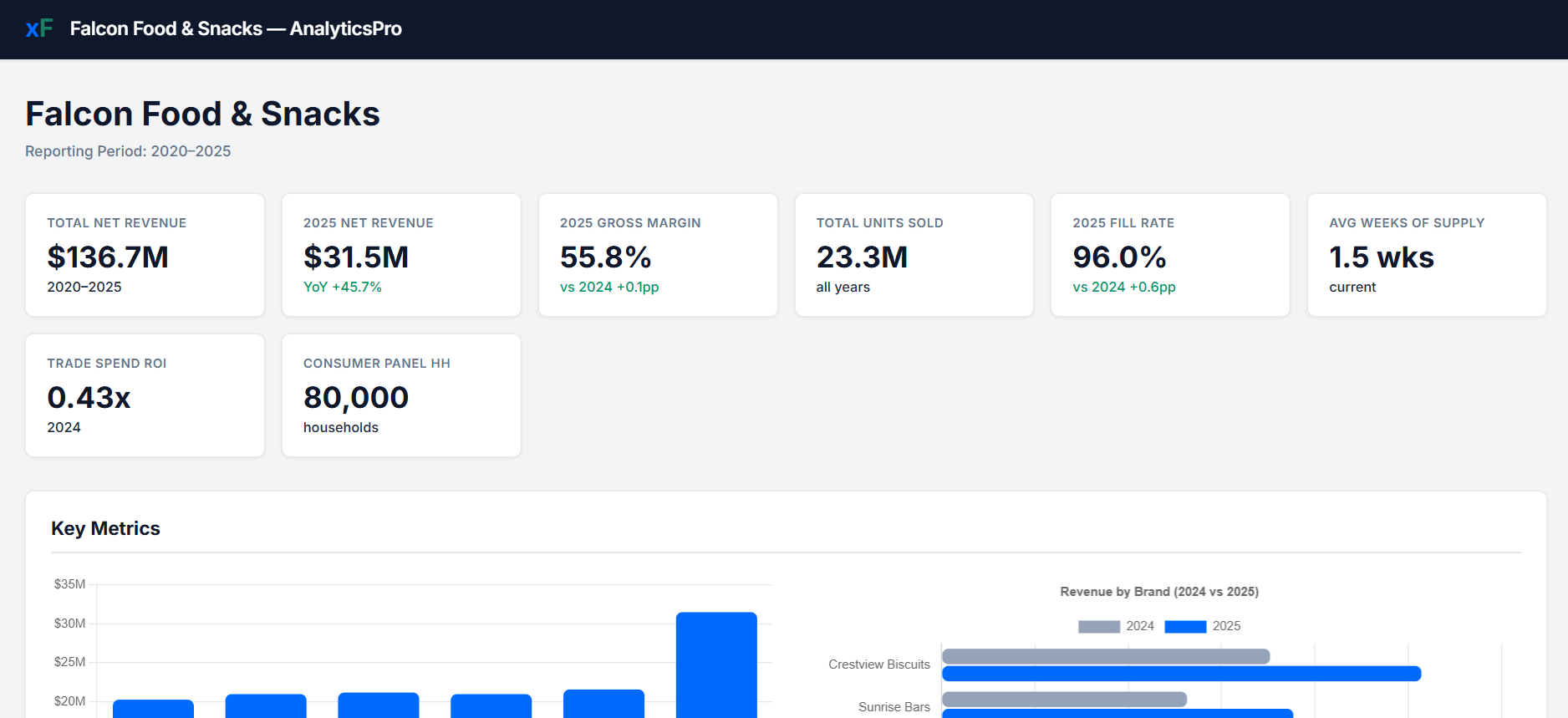
Task: Click the households caption under Consumer Panel
Action: click(x=341, y=427)
